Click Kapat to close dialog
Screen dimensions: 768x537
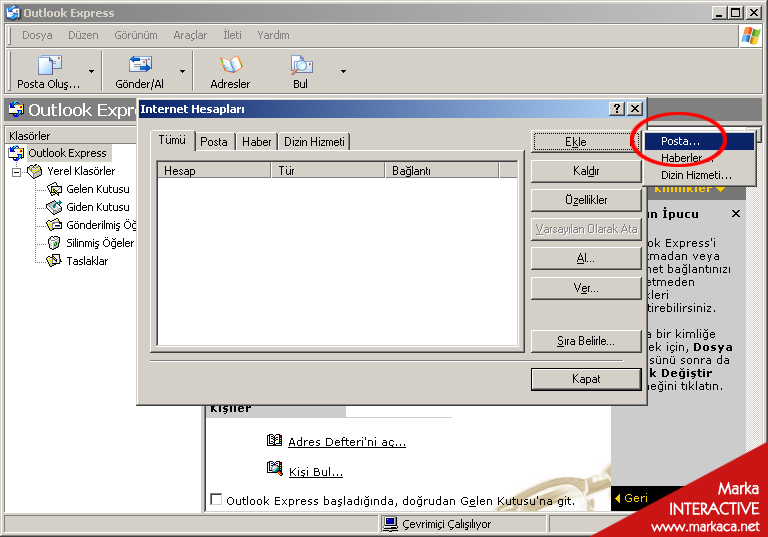coord(586,379)
